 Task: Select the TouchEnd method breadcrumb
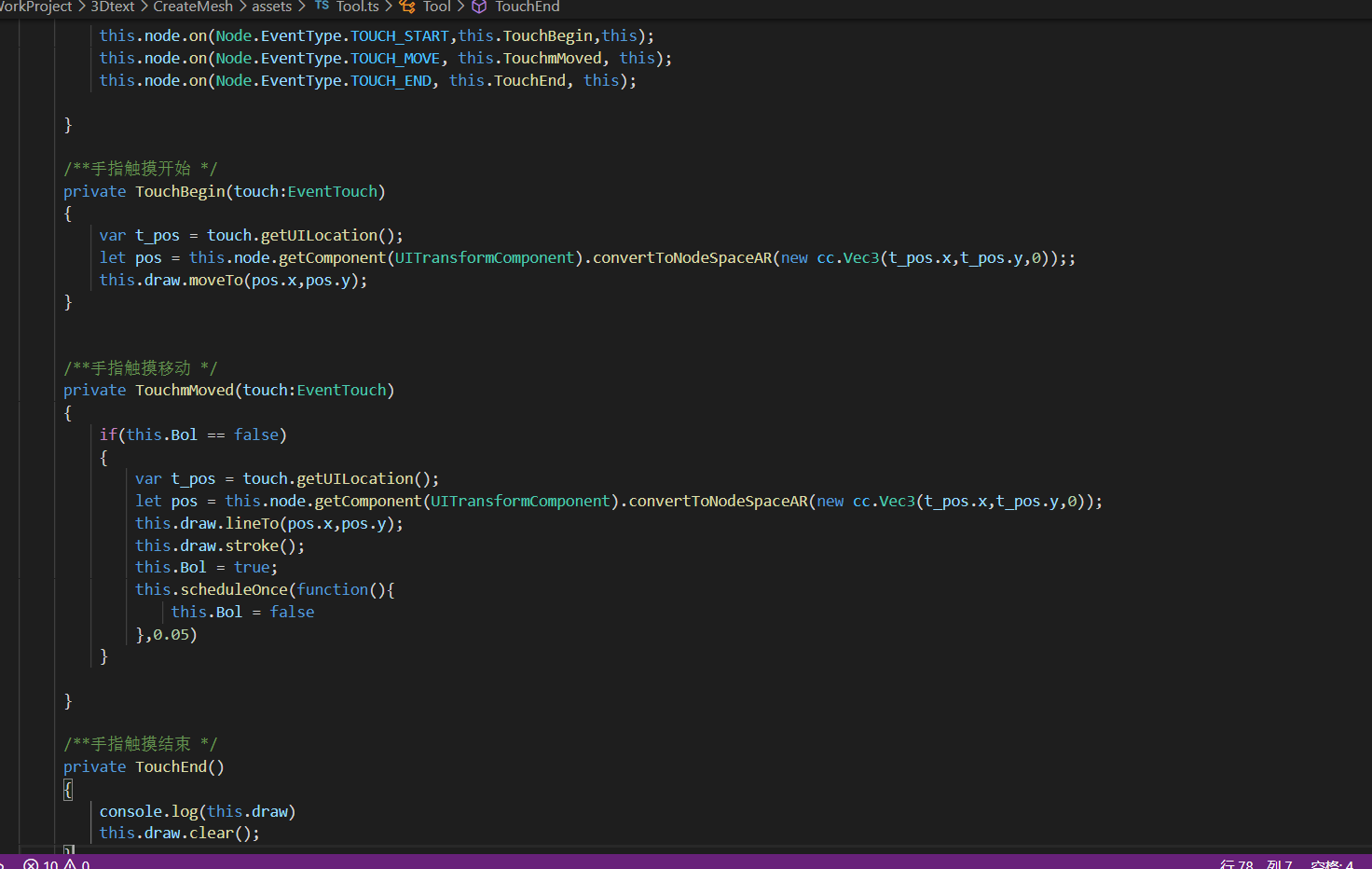click(x=516, y=7)
